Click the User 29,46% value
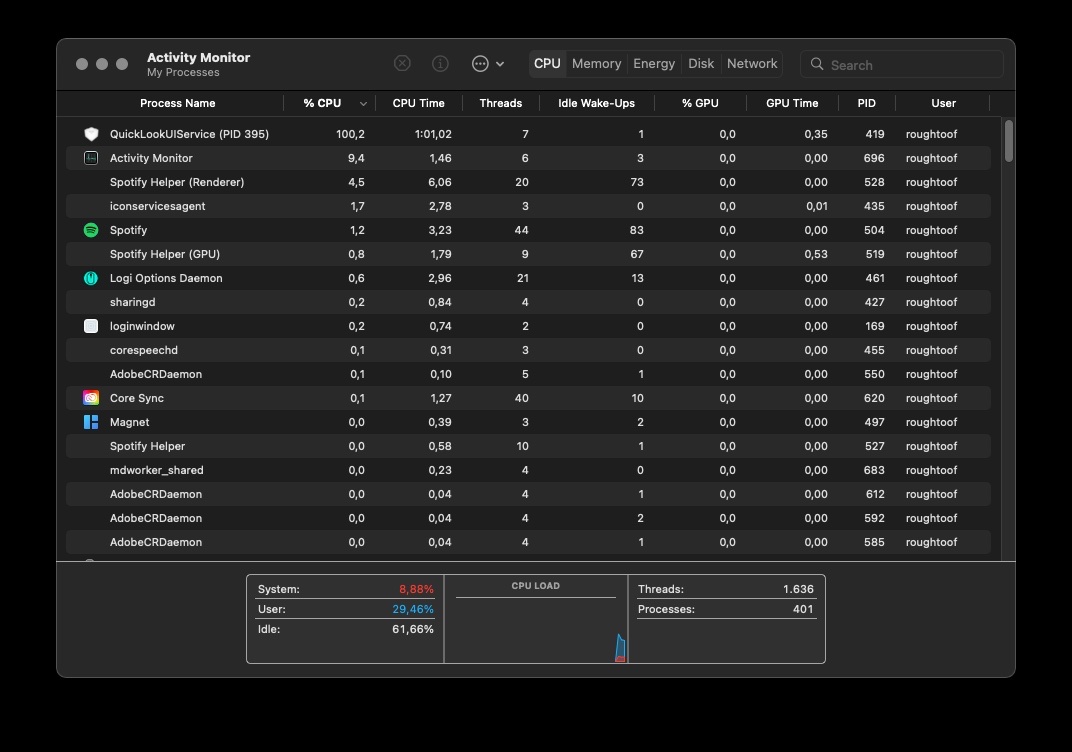This screenshot has width=1072, height=752. click(x=413, y=609)
